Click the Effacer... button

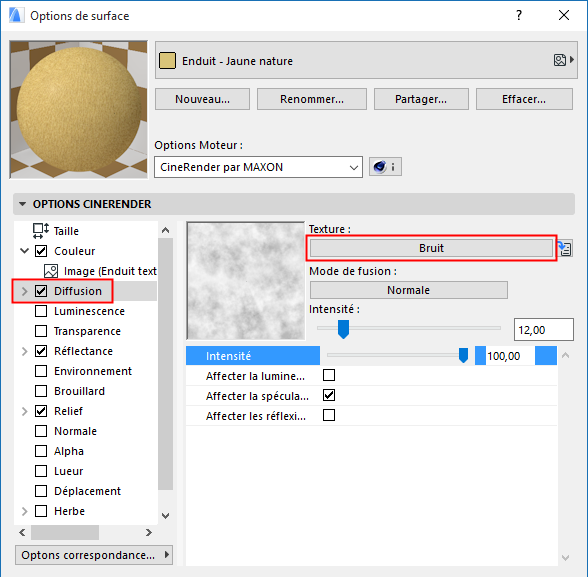tap(524, 99)
